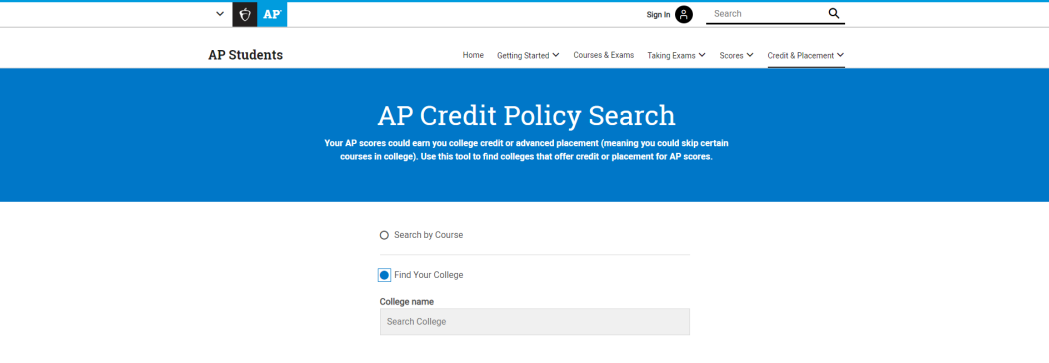Click the AP Credit Policy Search title
The height and width of the screenshot is (363, 1049).
click(527, 116)
